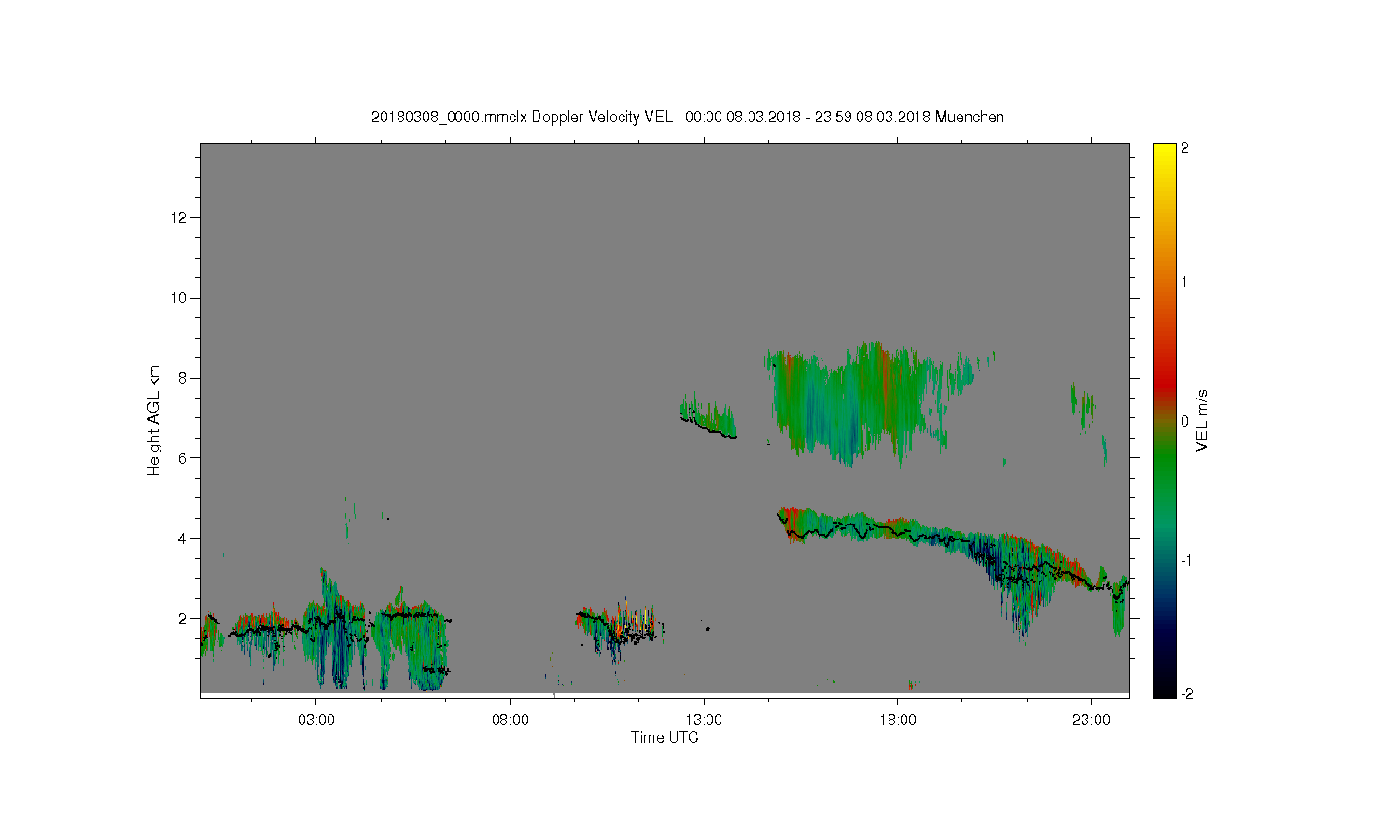Click the high cloud echo near 8 km at 17:00
Viewport: 1400px width, 840px height.
pos(849,401)
